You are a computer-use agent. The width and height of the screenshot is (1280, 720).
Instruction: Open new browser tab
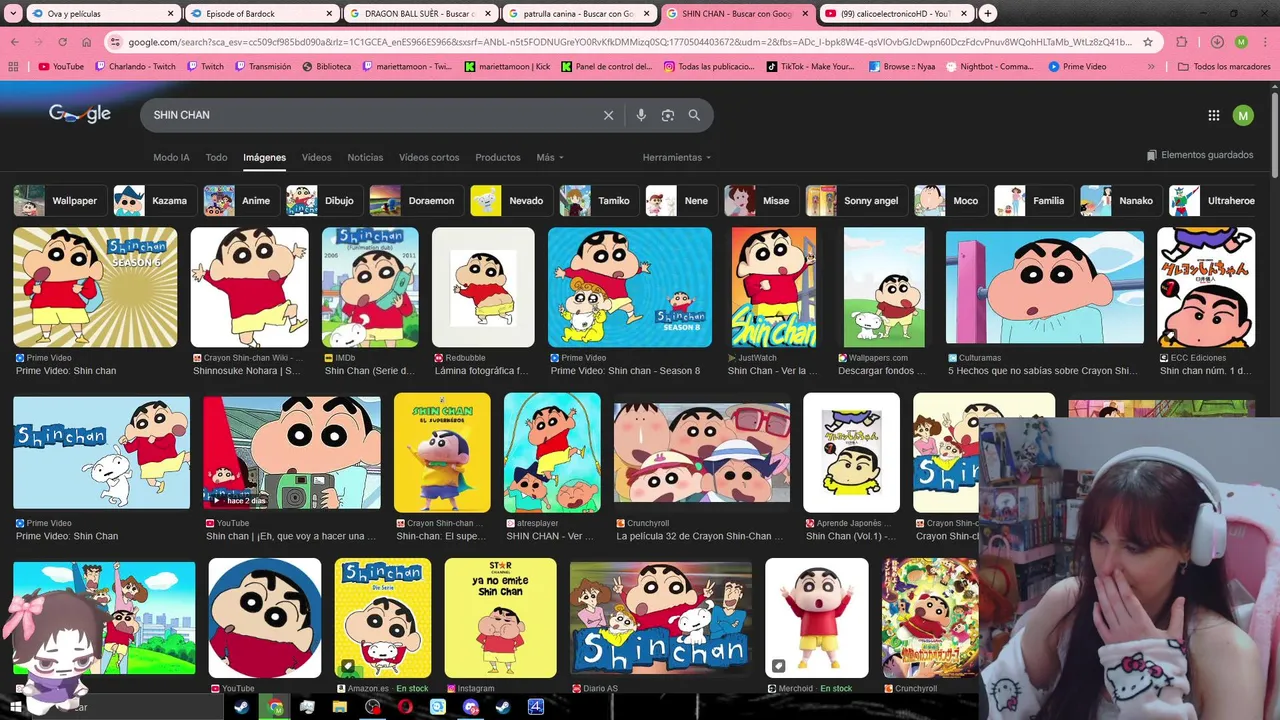click(988, 14)
